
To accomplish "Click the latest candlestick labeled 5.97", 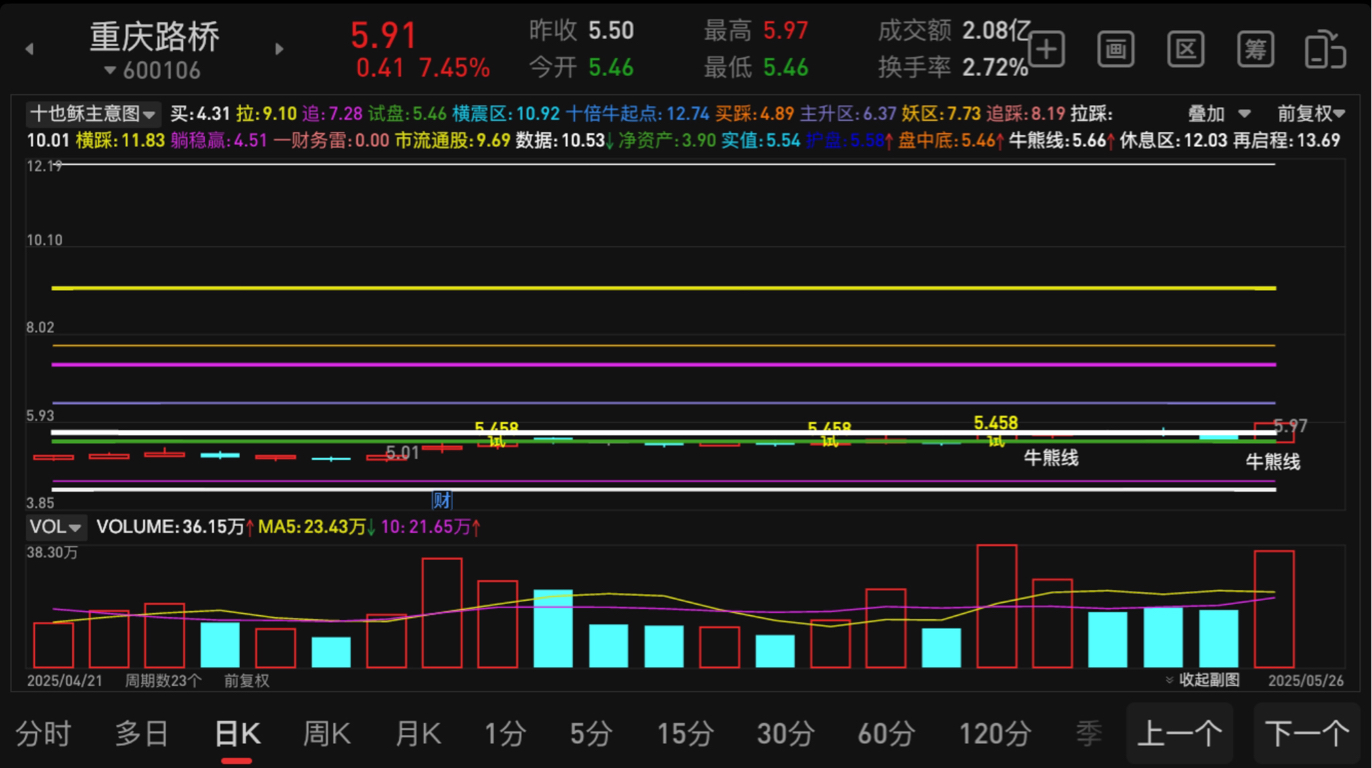I will [x=1274, y=432].
